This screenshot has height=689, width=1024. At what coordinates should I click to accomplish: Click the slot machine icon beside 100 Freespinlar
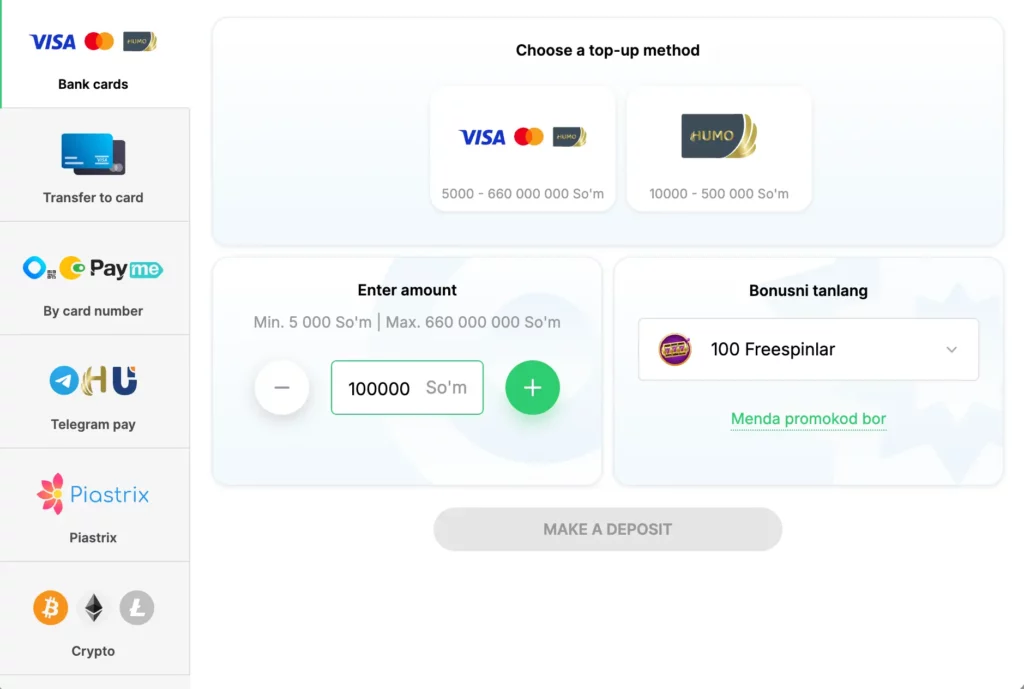tap(675, 349)
